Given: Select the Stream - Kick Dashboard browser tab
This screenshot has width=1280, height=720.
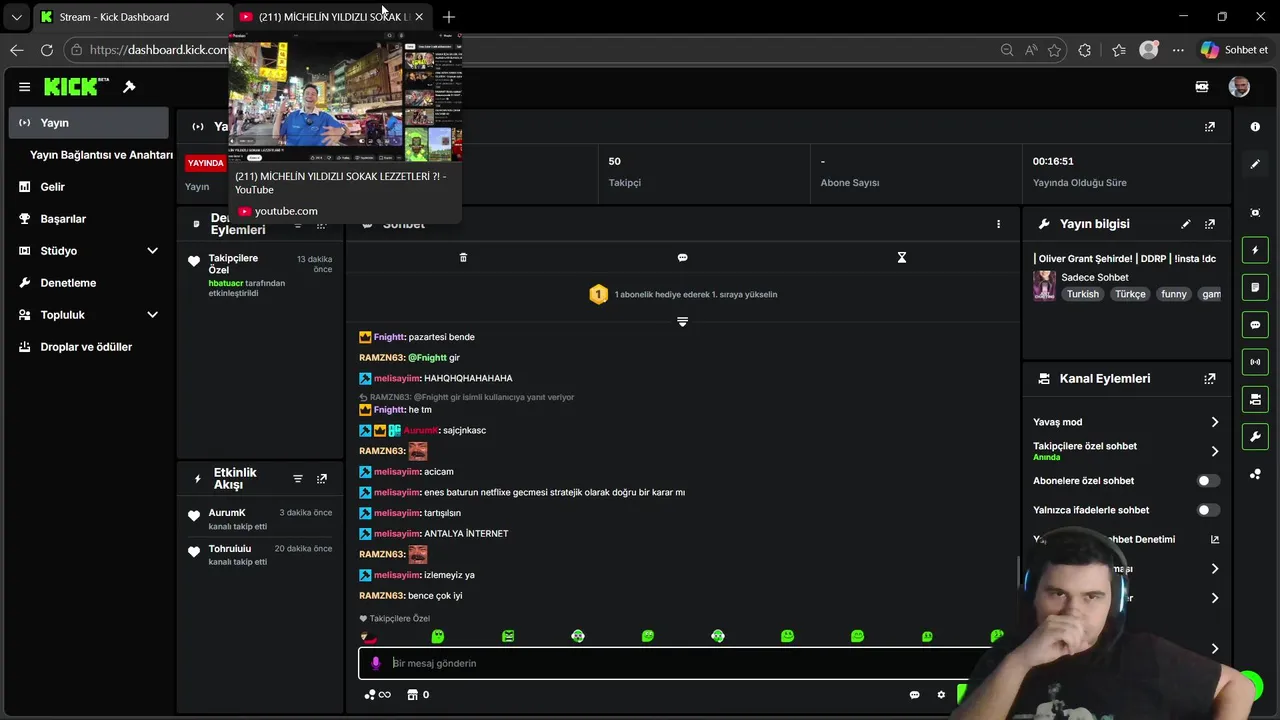Looking at the screenshot, I should 132,17.
